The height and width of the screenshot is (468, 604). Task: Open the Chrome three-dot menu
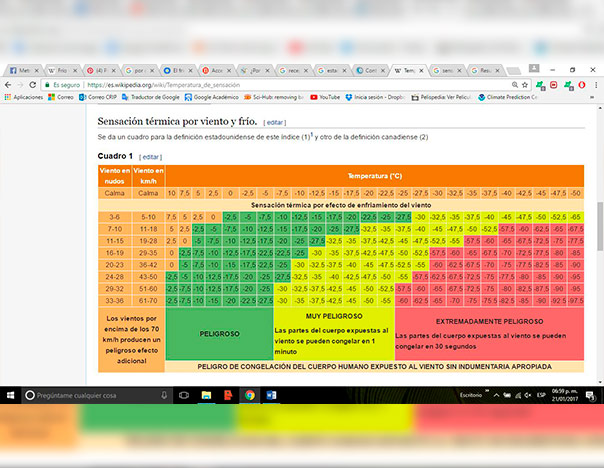pos(594,86)
